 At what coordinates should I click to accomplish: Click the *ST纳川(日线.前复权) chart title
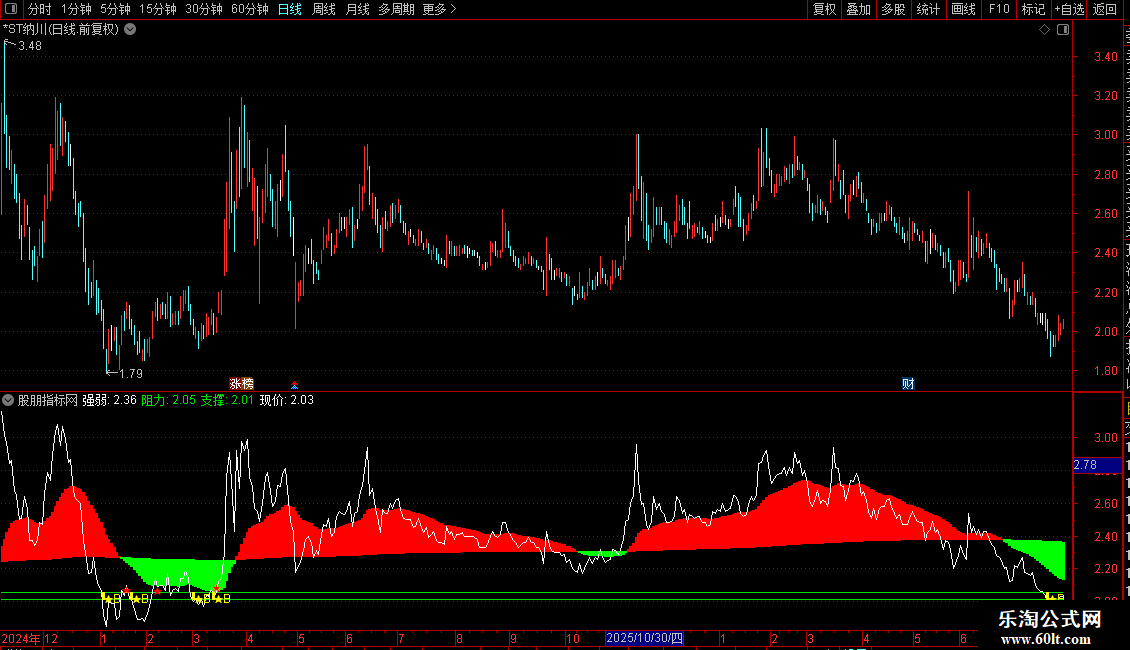coord(61,29)
